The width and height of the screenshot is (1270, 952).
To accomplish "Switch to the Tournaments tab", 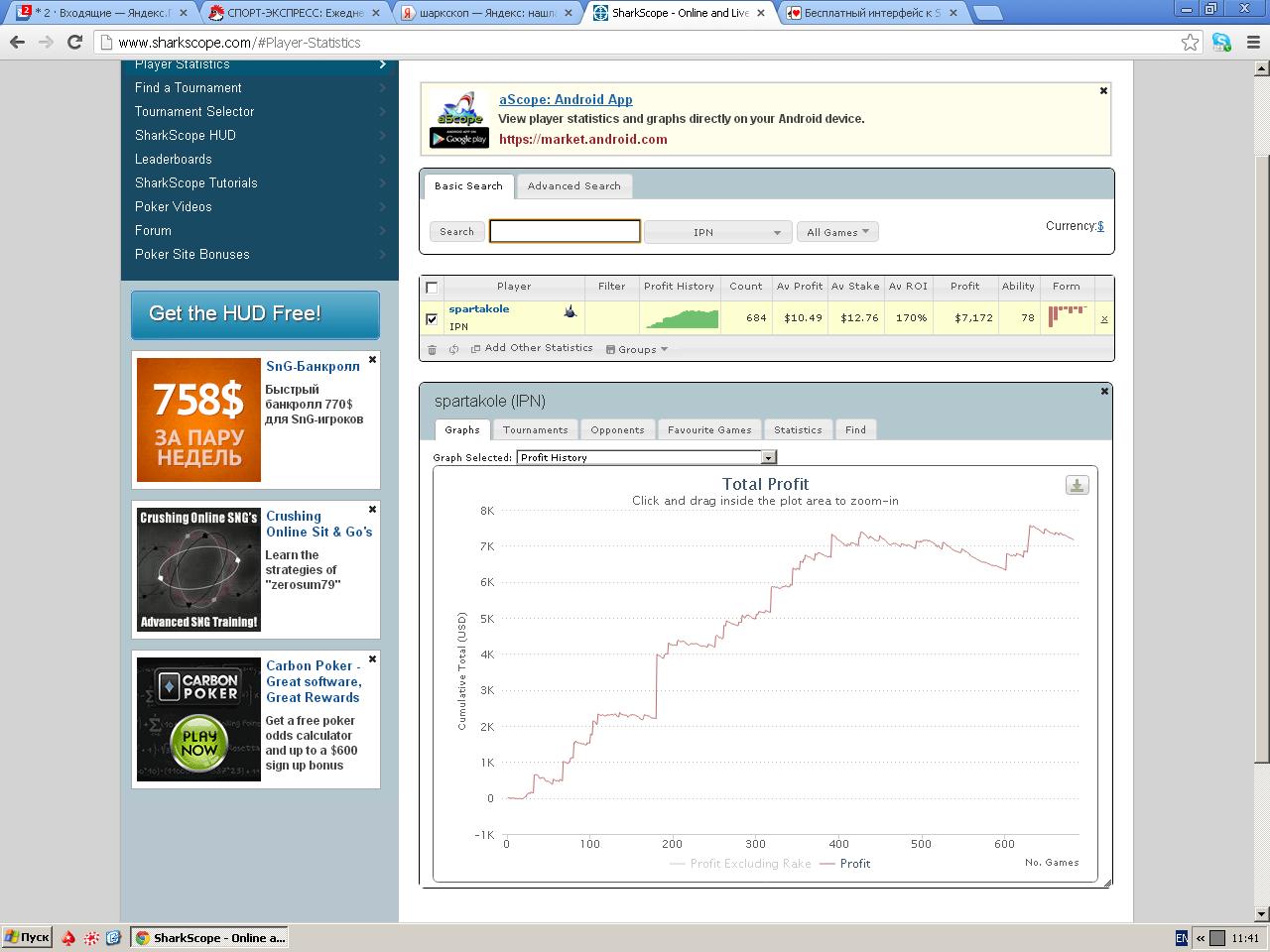I will [535, 429].
